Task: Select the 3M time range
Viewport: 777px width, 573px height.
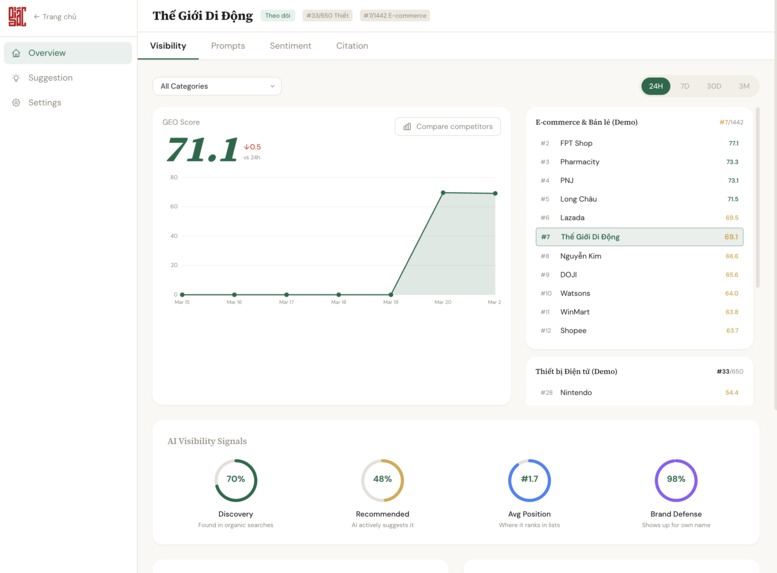Action: point(744,86)
